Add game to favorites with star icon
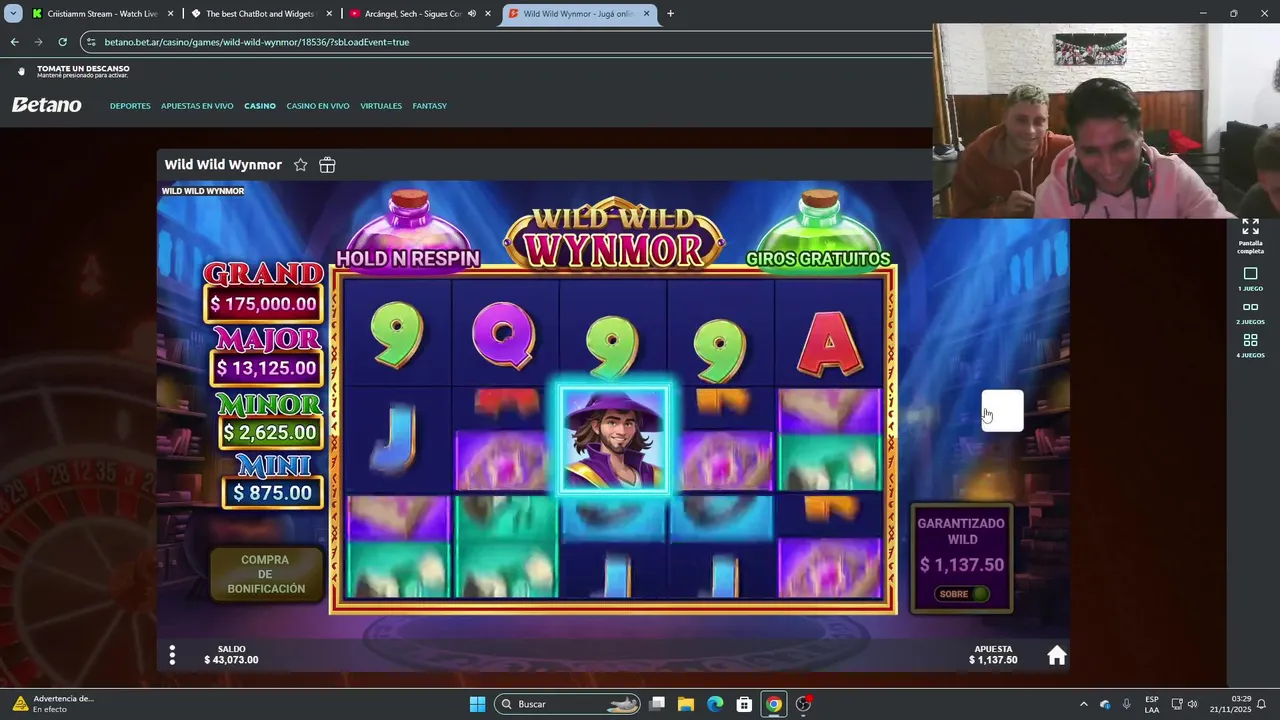This screenshot has height=720, width=1280. point(300,165)
